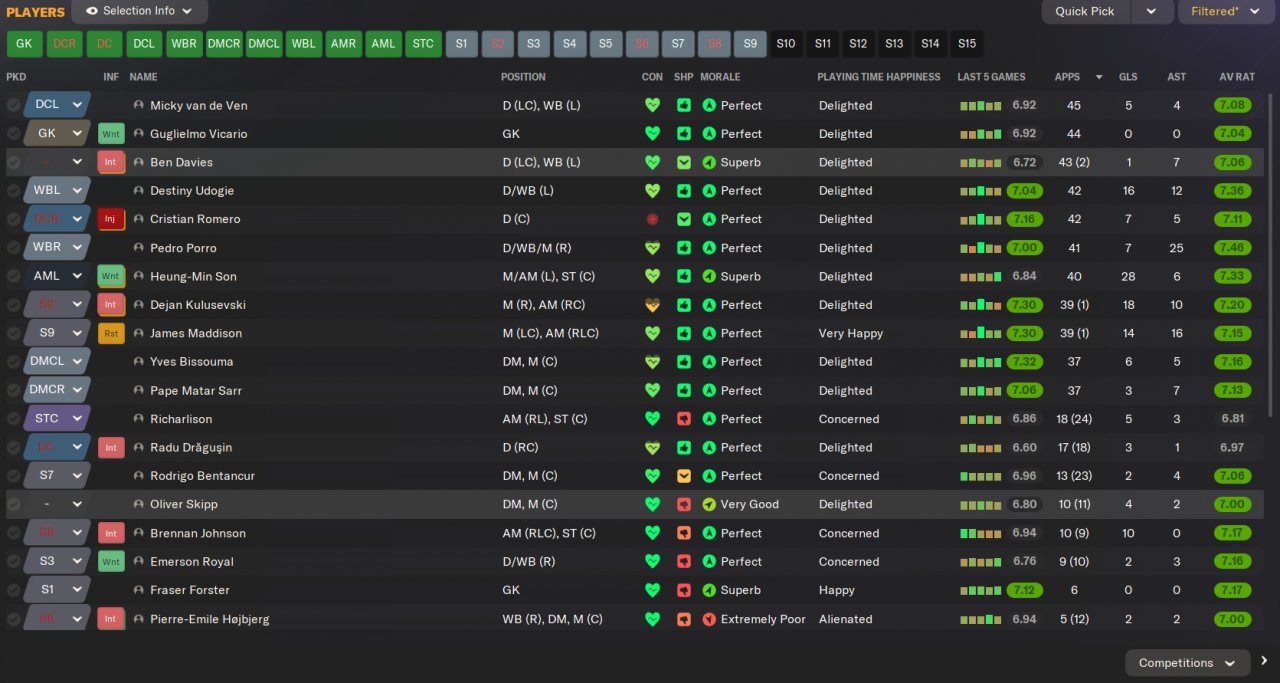Sort by the APPS column header
This screenshot has width=1280, height=683.
pos(1067,77)
